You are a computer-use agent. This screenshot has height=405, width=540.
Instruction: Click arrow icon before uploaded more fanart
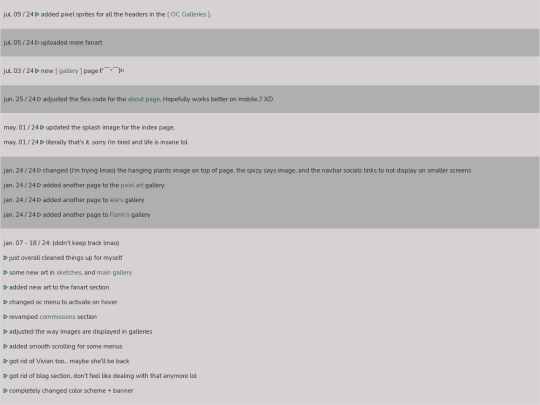click(x=37, y=43)
